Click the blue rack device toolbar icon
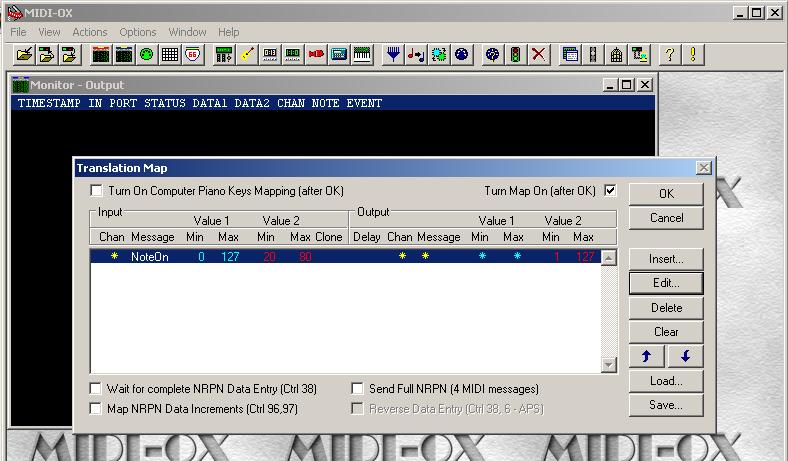The width and height of the screenshot is (788, 461). tap(339, 54)
